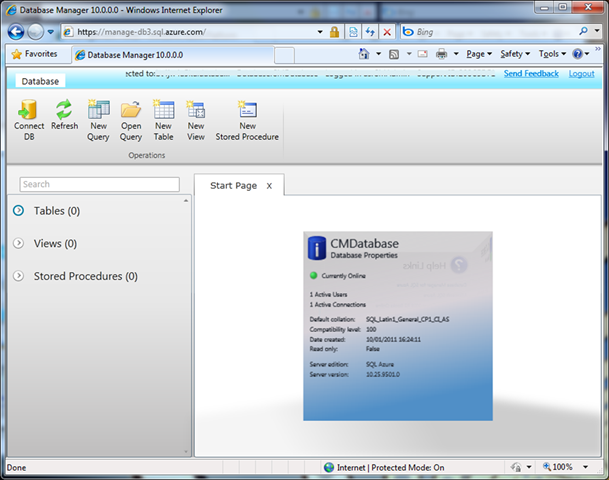Viewport: 609px width, 480px height.
Task: Click in the object Search field
Action: [99, 184]
